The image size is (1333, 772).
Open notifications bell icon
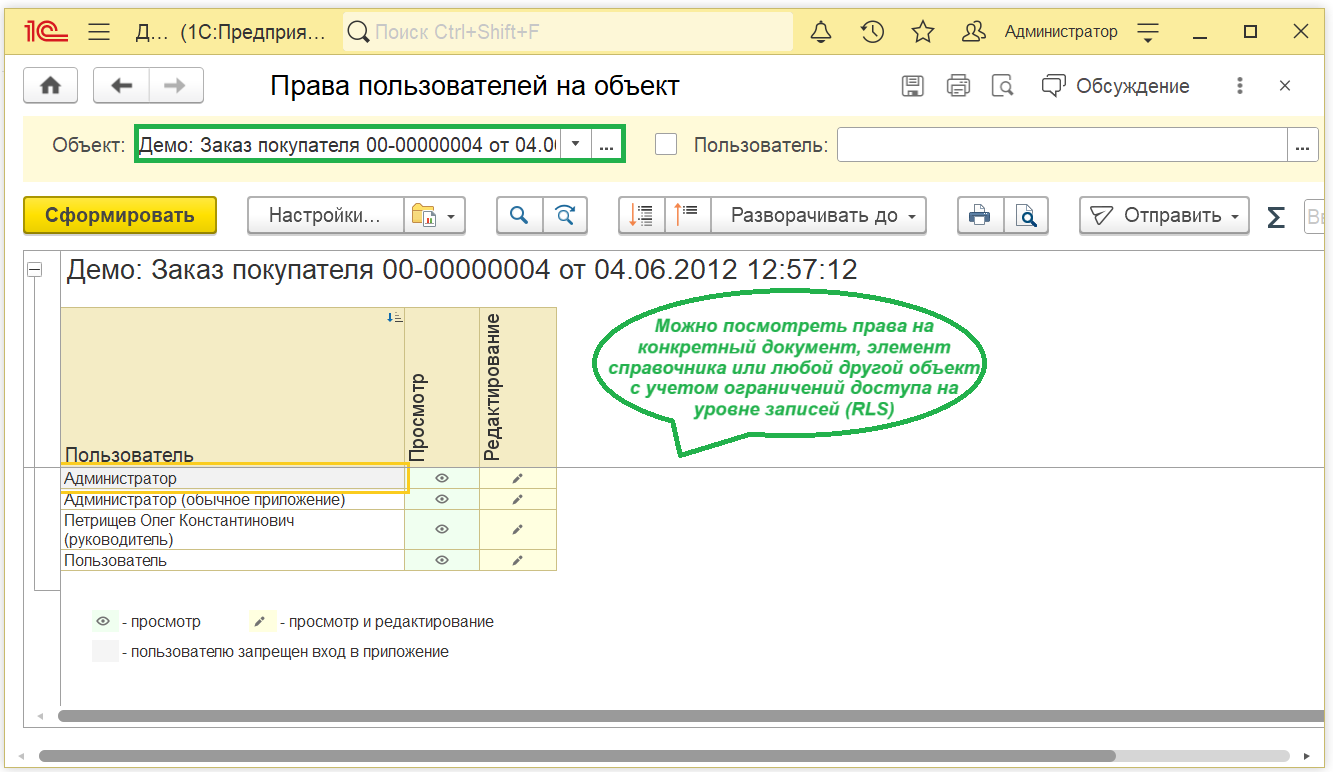point(821,32)
